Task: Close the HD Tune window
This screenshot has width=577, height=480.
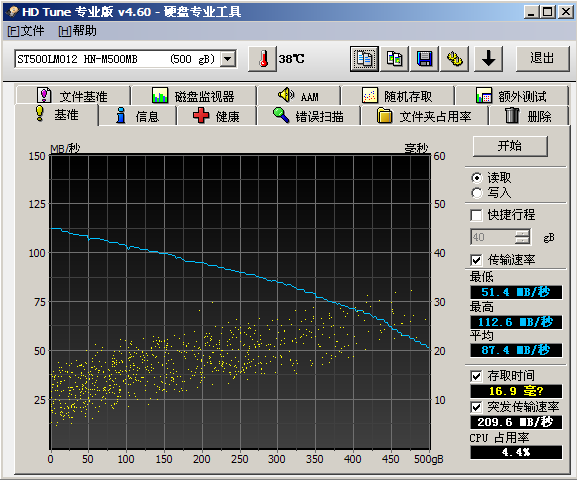Action: 566,12
